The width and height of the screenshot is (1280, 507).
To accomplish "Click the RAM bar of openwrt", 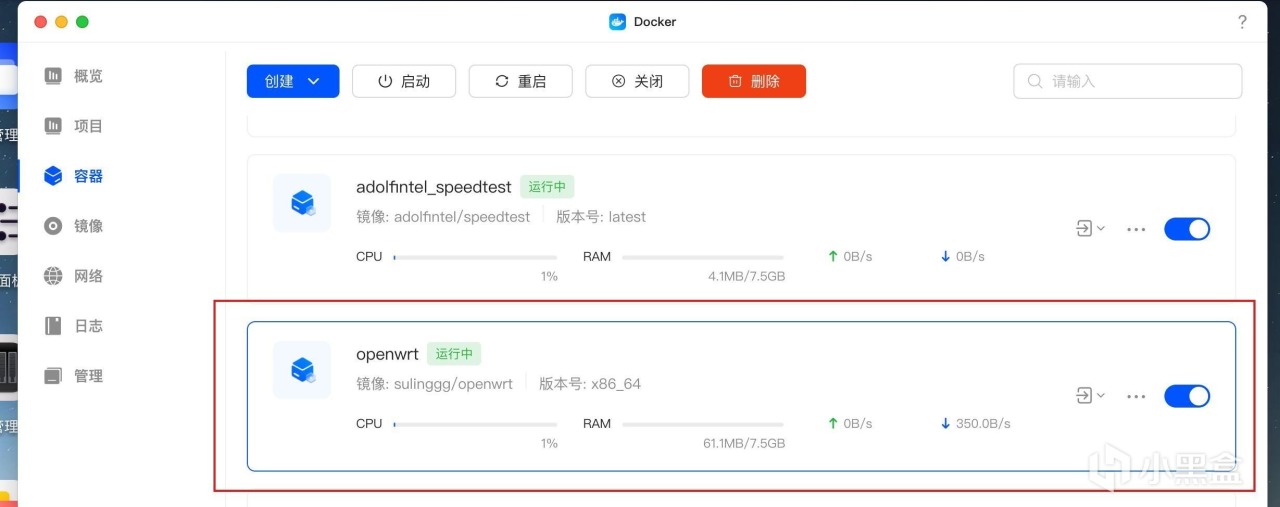I will [x=703, y=424].
